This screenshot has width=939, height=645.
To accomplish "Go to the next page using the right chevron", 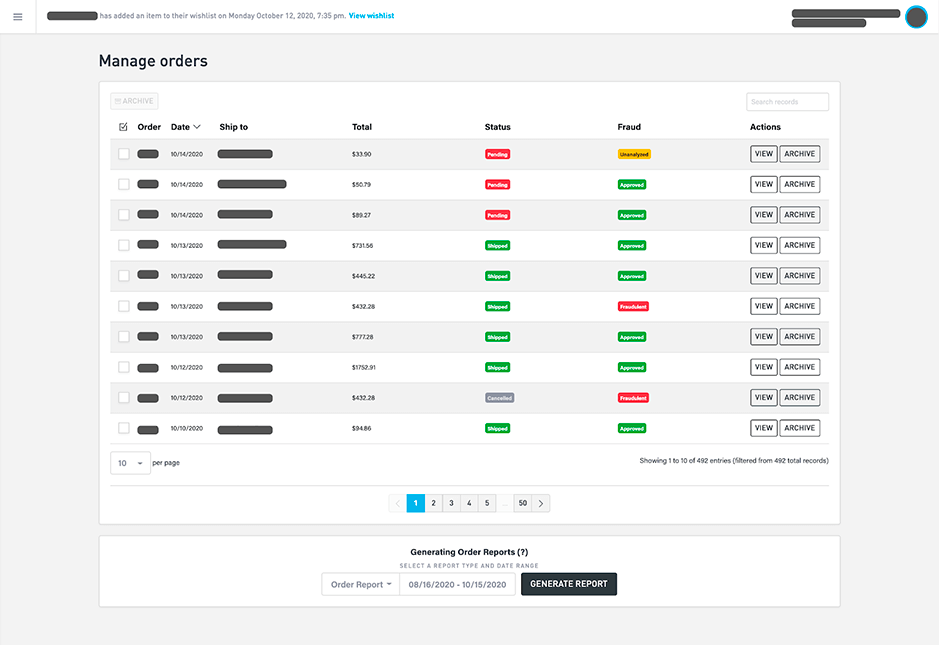I will coord(538,503).
